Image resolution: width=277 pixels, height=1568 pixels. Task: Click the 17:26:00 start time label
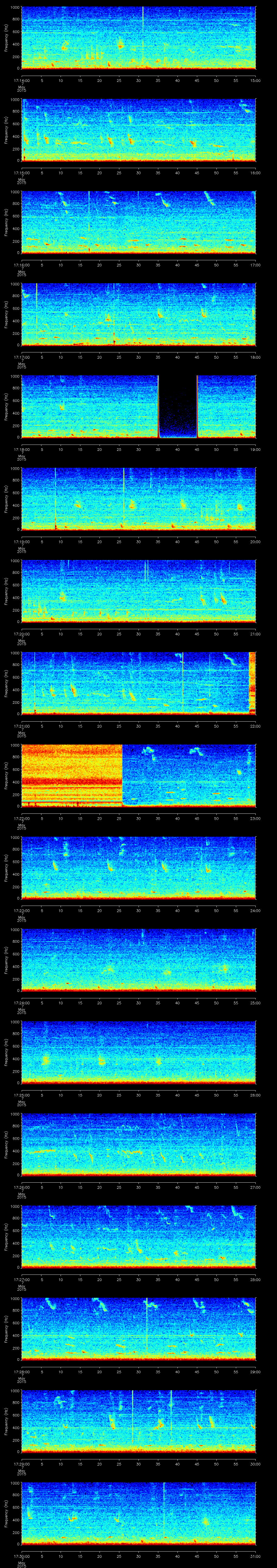coord(21,1187)
